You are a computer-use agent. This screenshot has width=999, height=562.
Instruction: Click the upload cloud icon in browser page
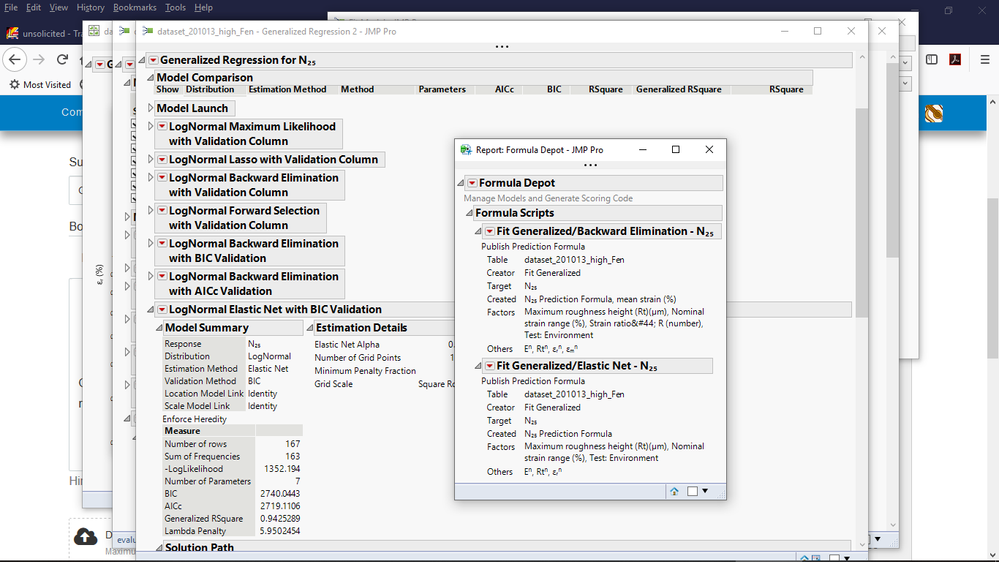click(86, 537)
